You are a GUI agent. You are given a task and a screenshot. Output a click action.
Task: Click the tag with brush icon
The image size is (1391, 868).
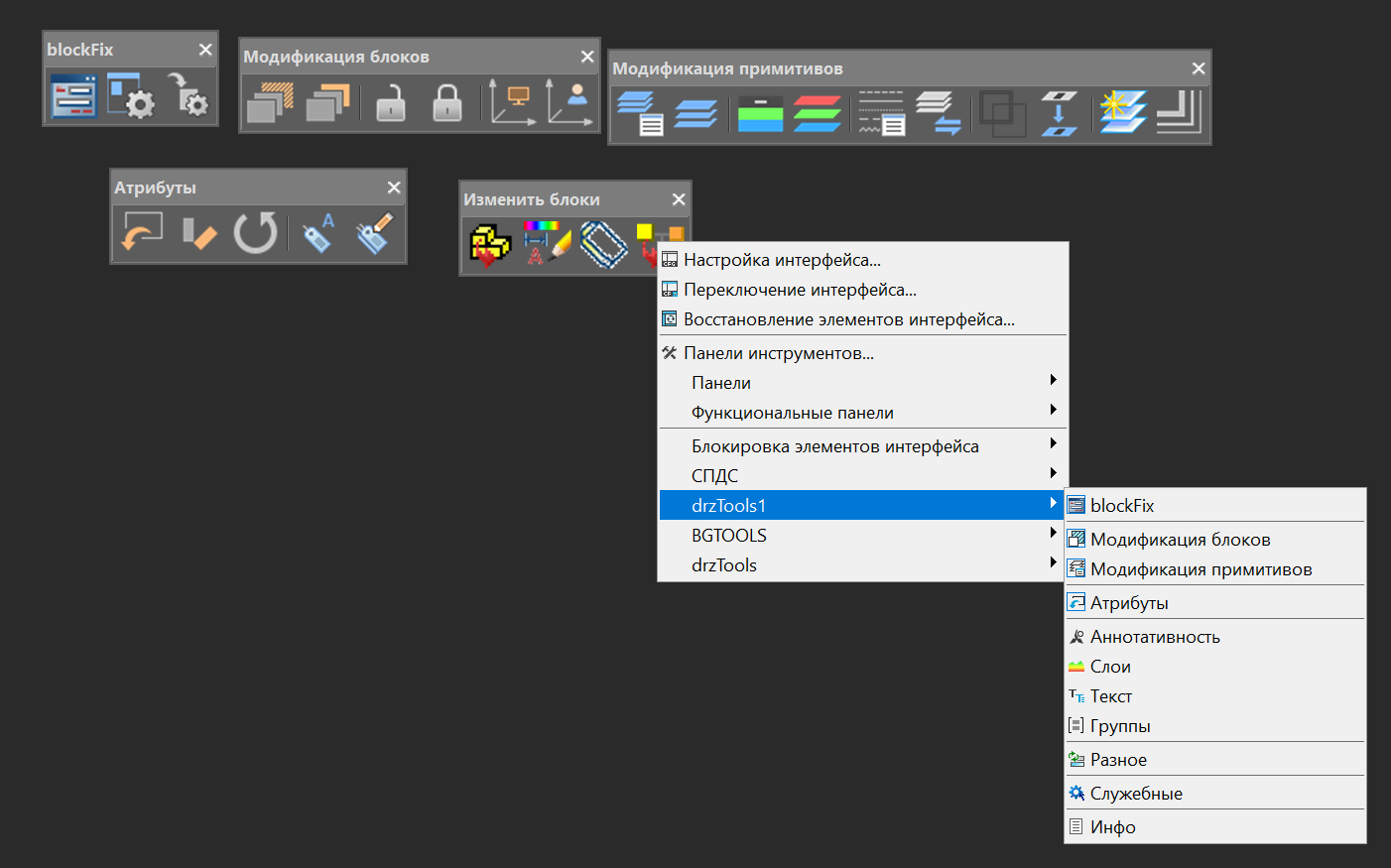pos(375,234)
